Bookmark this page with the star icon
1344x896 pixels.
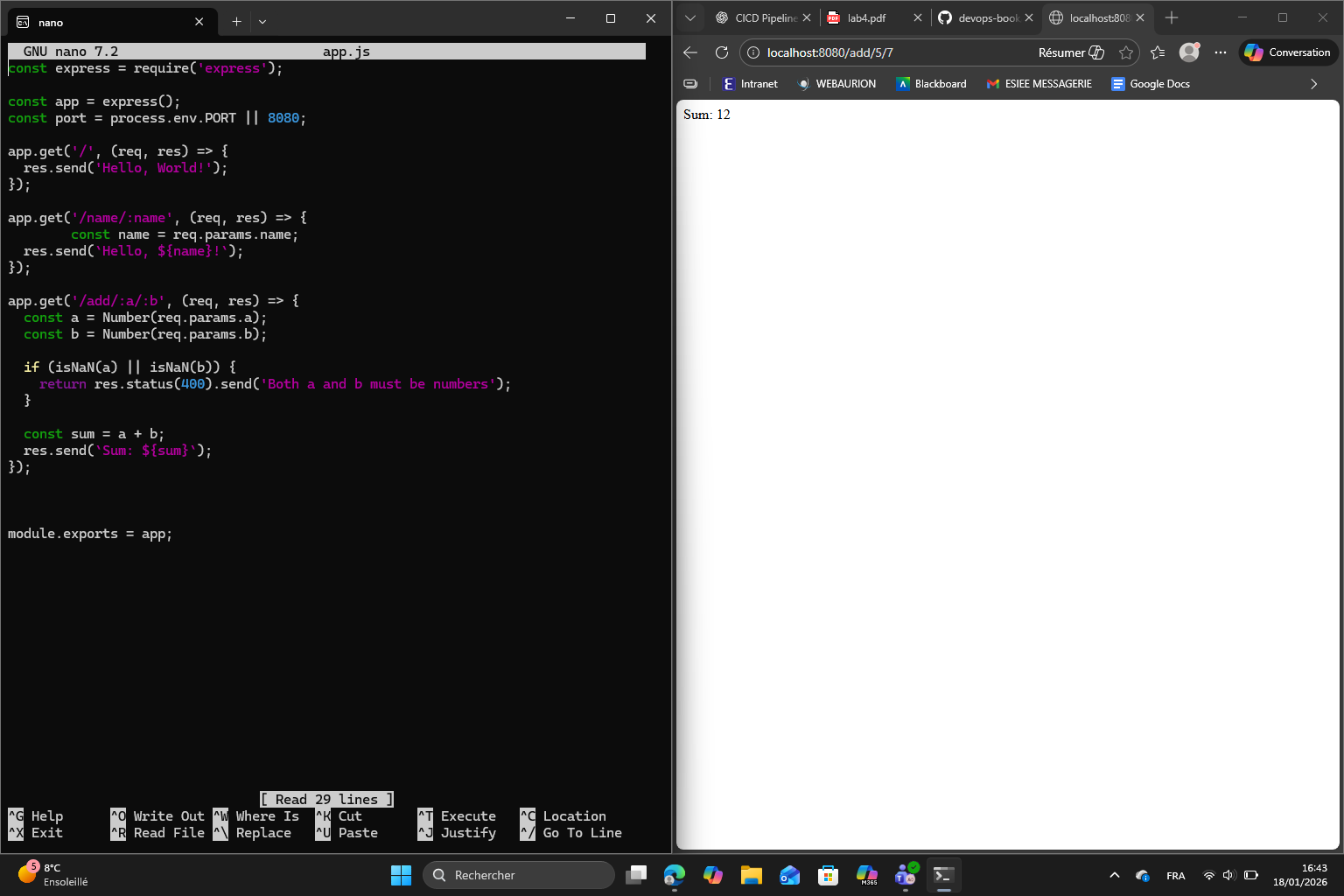(x=1126, y=52)
